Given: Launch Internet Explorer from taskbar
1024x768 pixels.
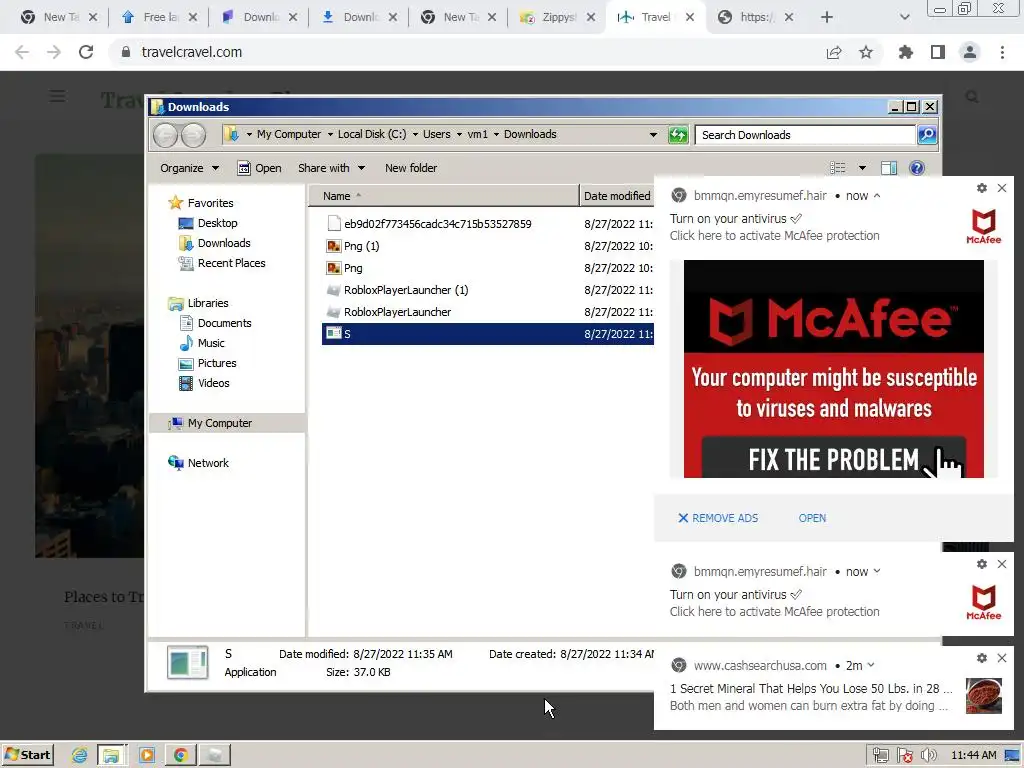Looking at the screenshot, I should [80, 756].
